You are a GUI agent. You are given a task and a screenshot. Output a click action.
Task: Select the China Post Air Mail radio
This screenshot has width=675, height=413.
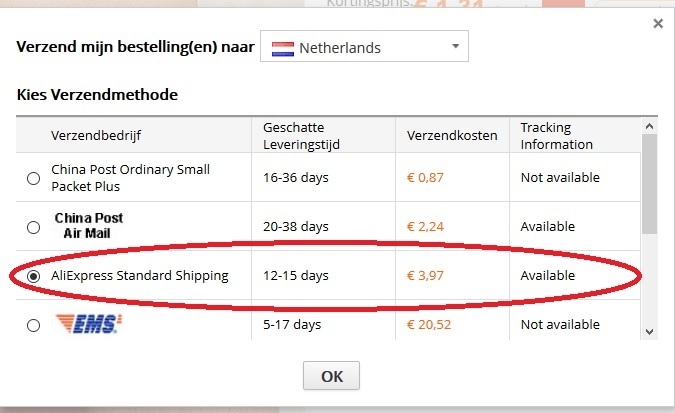click(x=34, y=227)
